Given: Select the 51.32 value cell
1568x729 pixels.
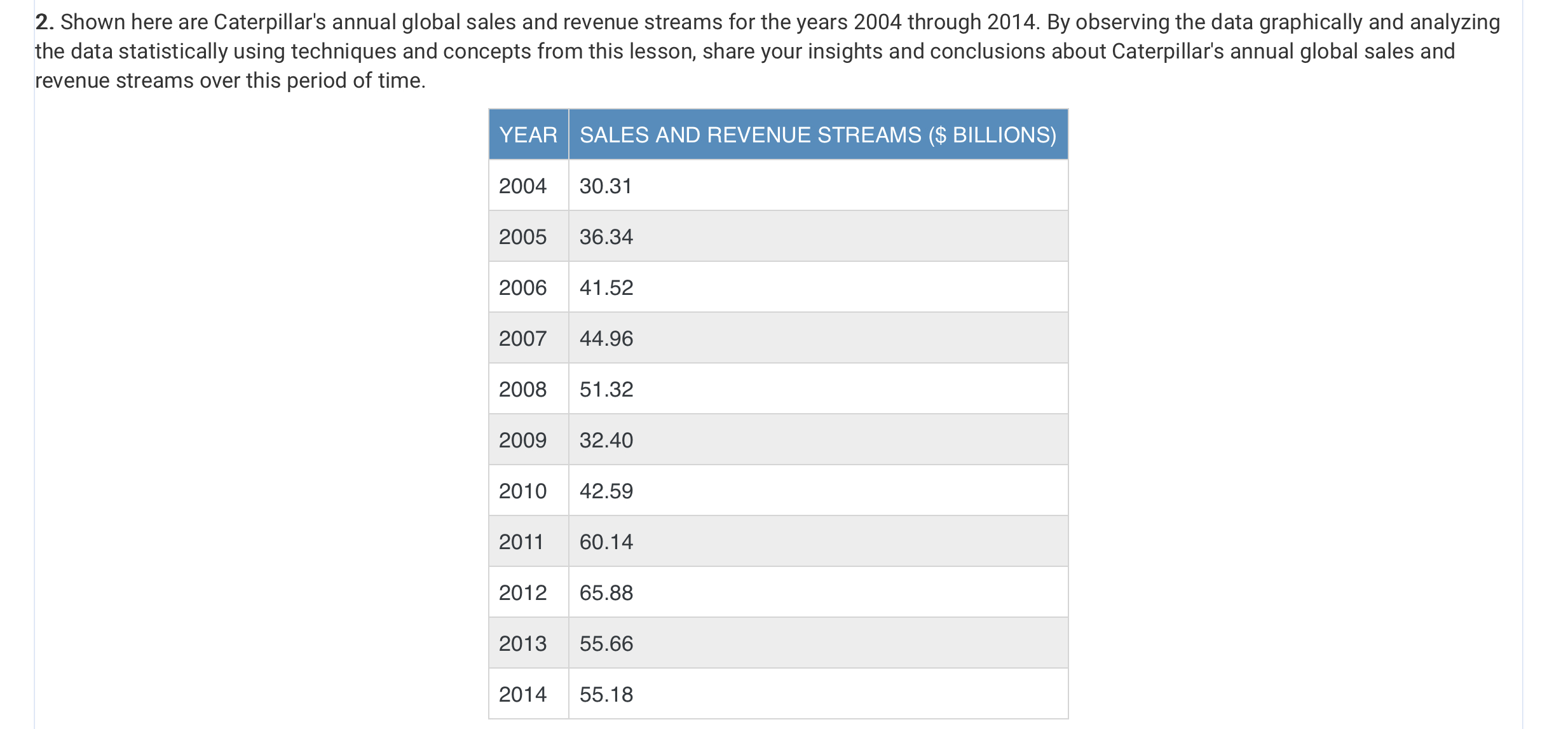Looking at the screenshot, I should click(818, 388).
